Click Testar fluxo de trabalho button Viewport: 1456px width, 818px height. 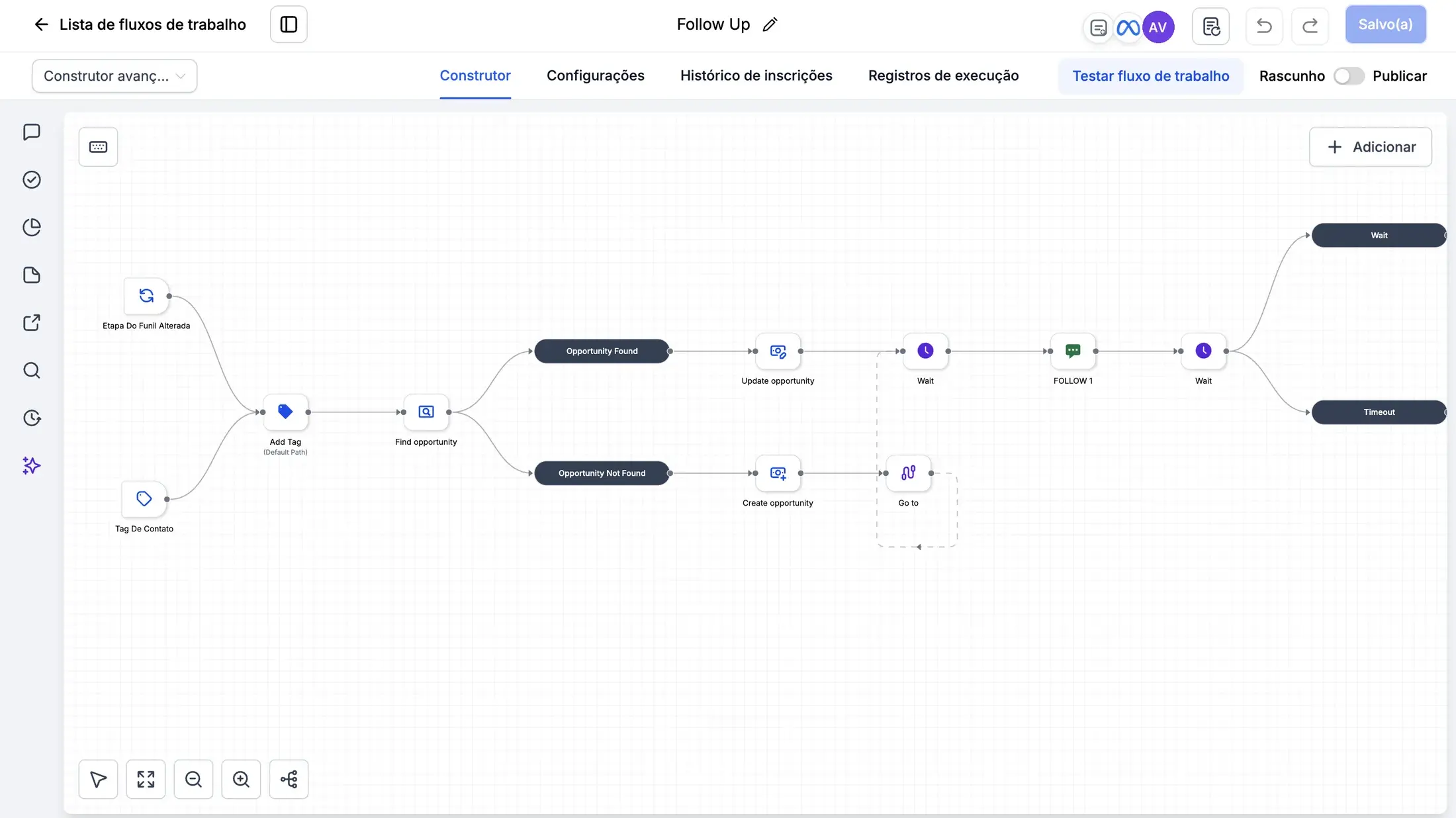click(x=1150, y=76)
